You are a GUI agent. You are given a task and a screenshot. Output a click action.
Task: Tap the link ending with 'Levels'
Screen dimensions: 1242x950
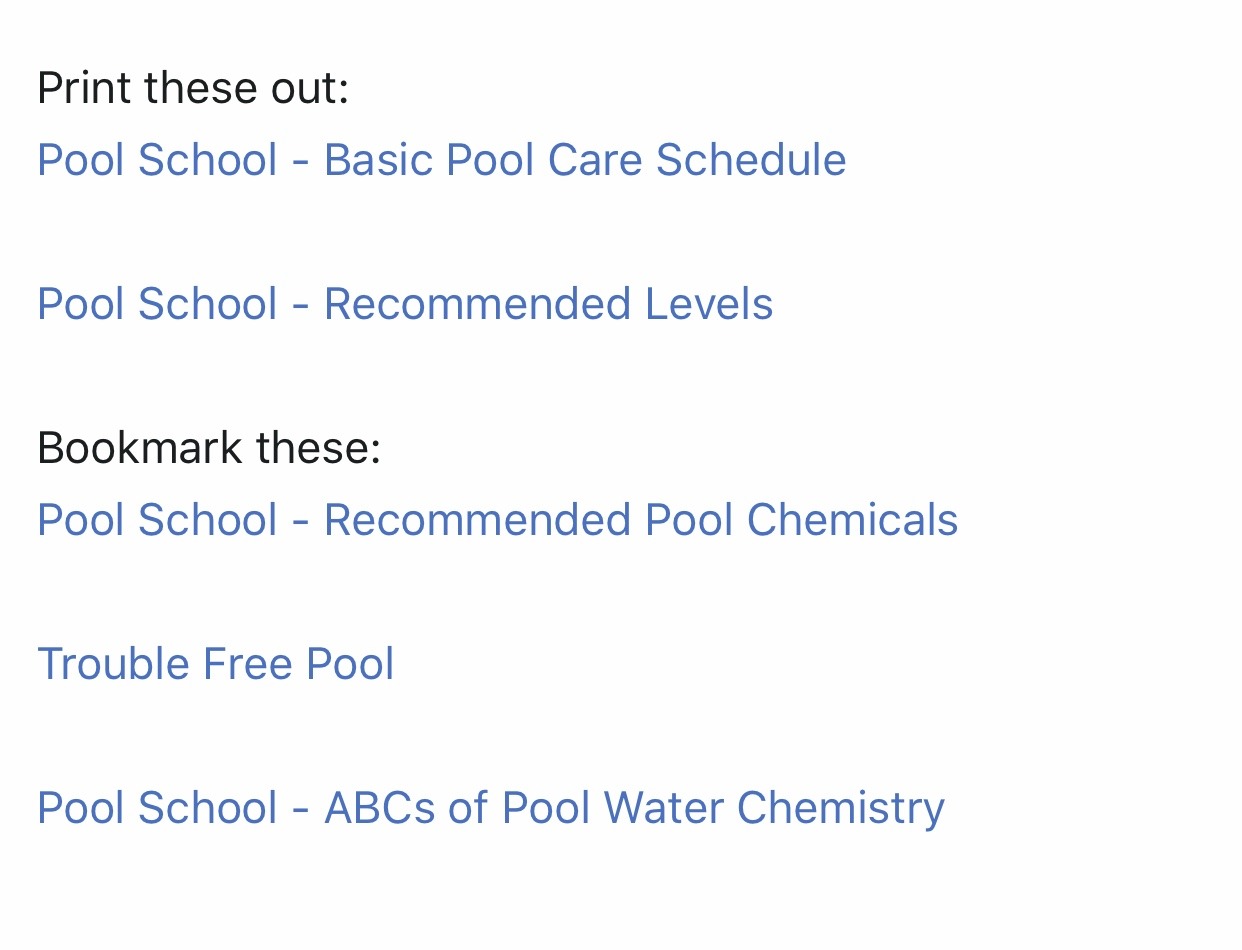[x=405, y=304]
